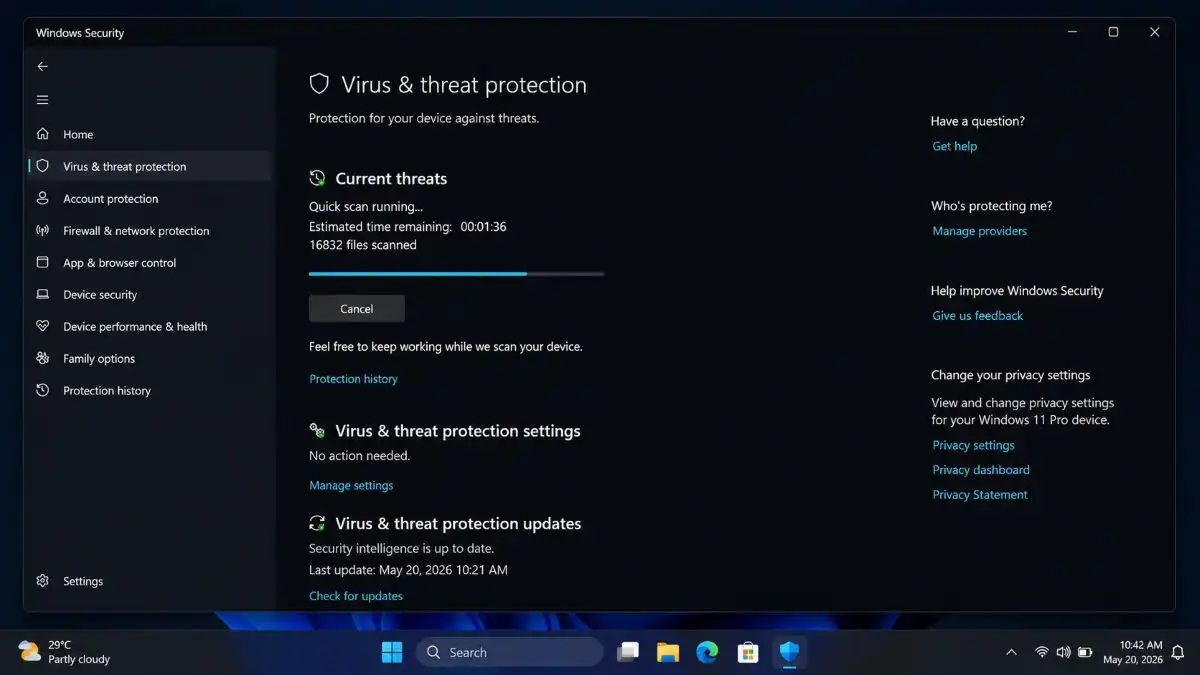Click the Family options people icon

(x=42, y=358)
